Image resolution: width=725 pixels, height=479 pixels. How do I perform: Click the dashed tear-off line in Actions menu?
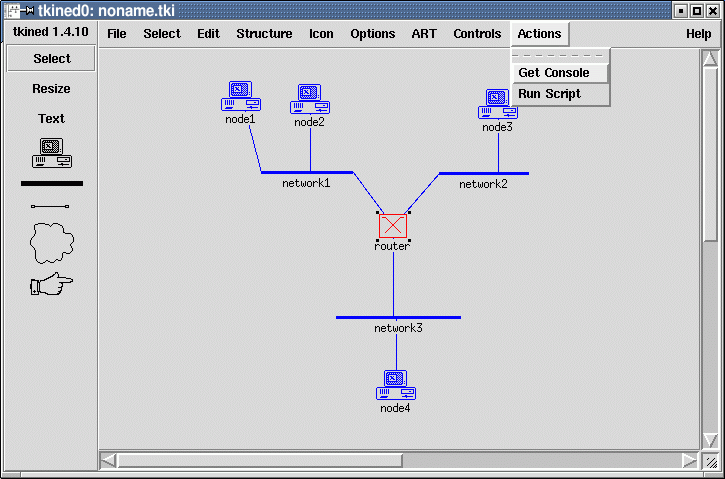[560, 56]
